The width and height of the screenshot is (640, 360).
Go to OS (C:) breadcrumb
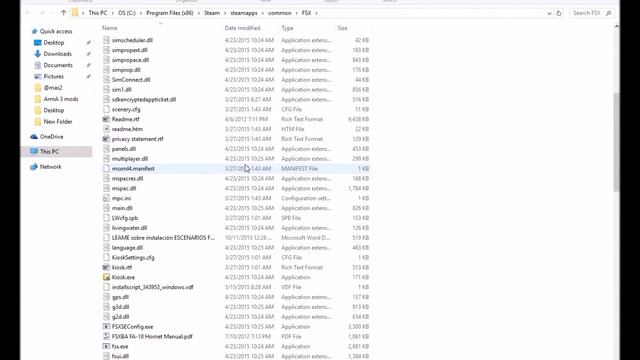pyautogui.click(x=127, y=13)
